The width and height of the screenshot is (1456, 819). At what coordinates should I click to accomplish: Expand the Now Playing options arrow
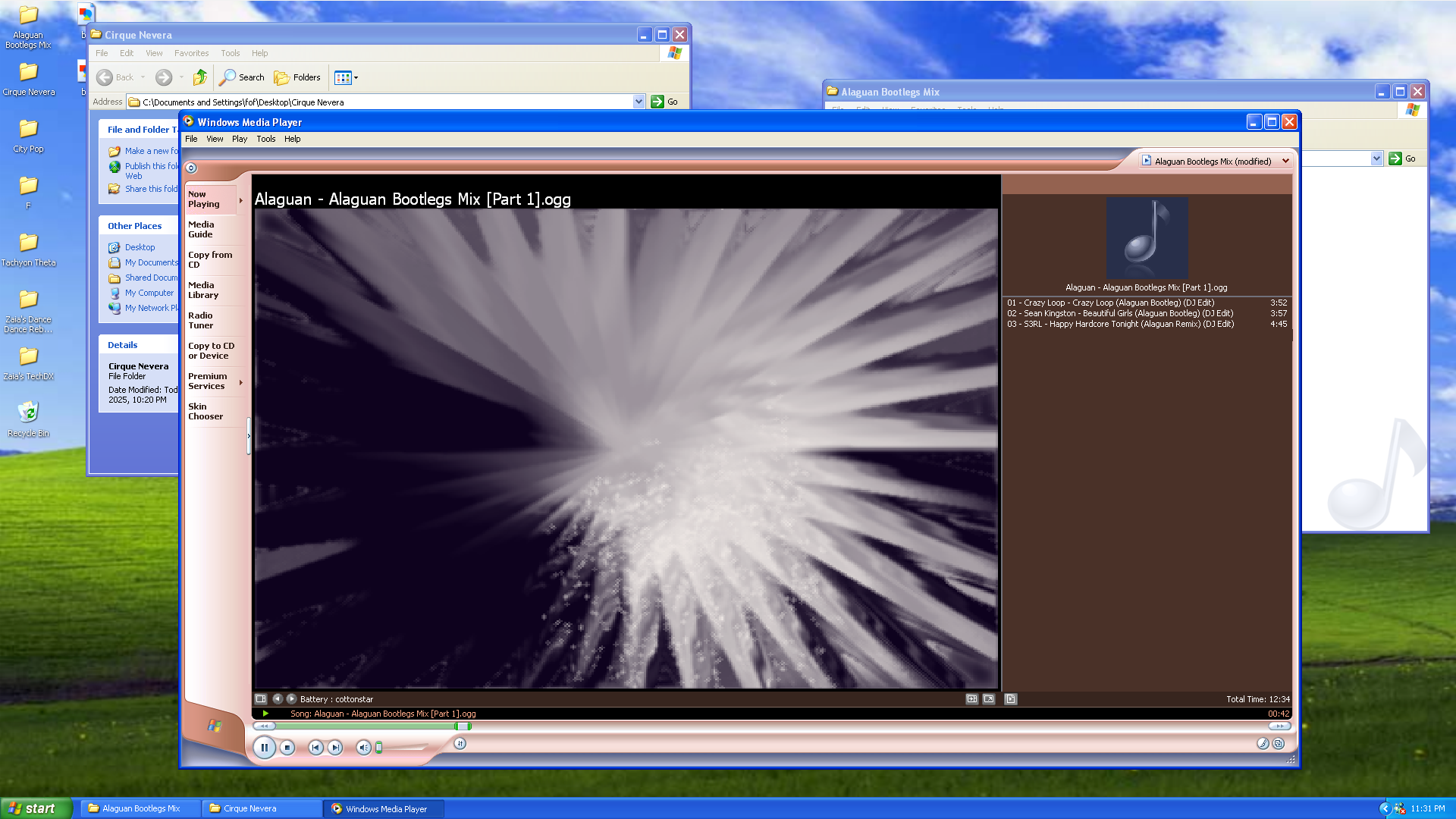[x=241, y=200]
